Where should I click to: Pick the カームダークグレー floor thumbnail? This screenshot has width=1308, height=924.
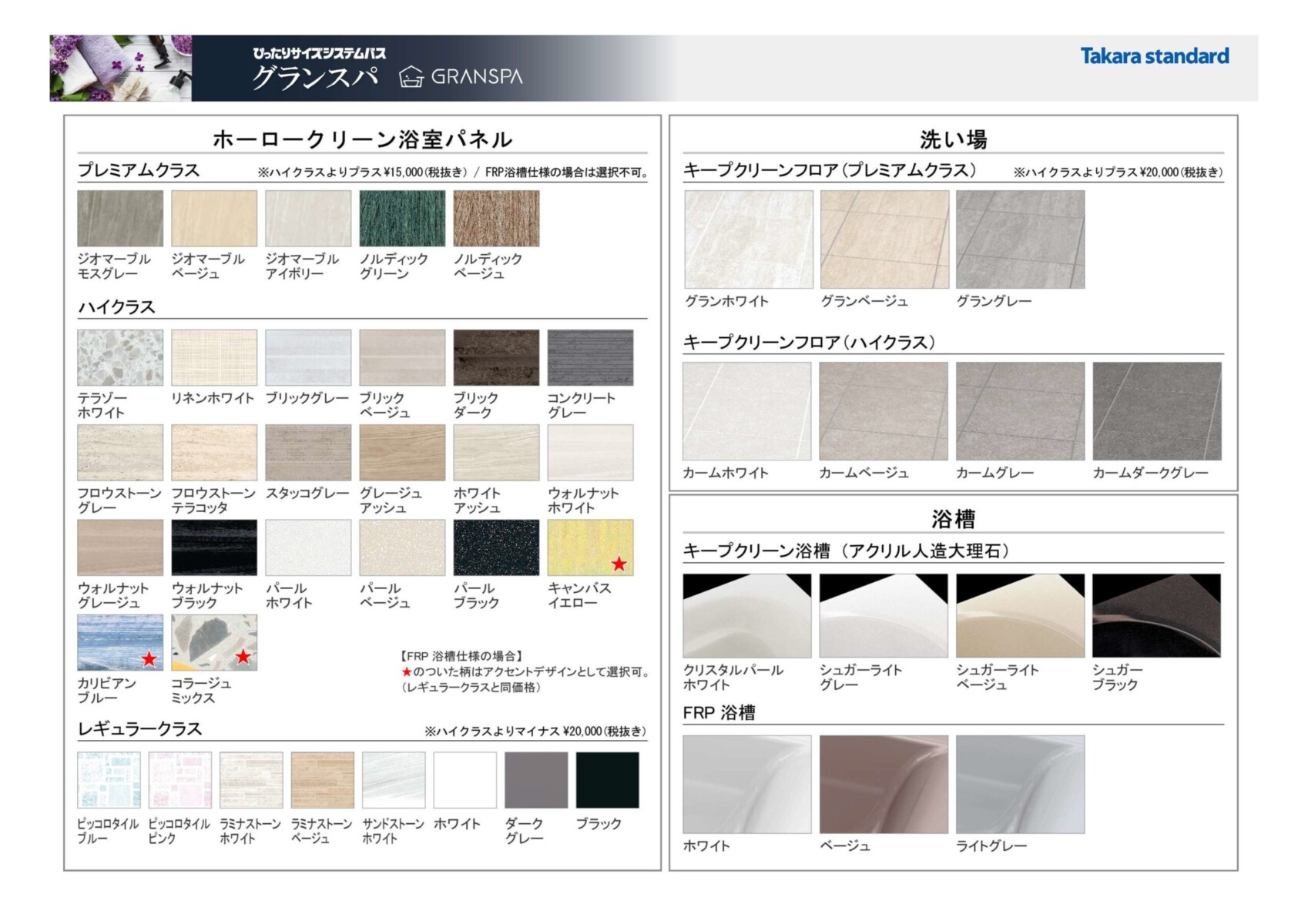pyautogui.click(x=1156, y=411)
